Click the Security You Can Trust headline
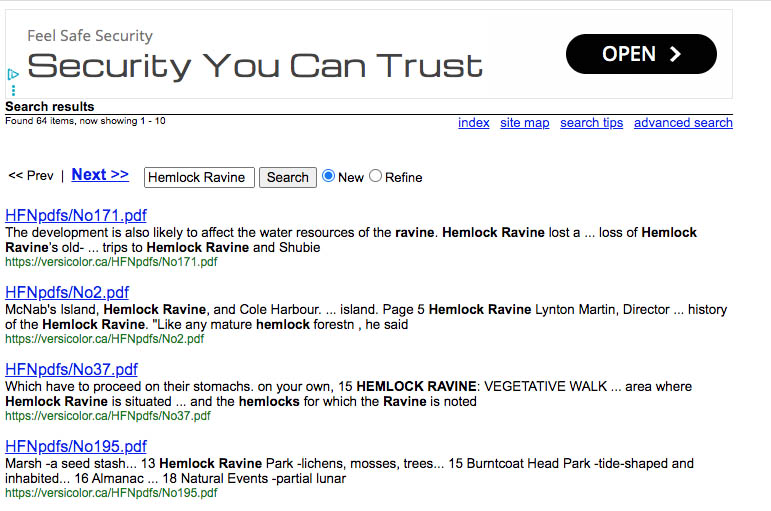771x511 pixels. pyautogui.click(x=254, y=66)
